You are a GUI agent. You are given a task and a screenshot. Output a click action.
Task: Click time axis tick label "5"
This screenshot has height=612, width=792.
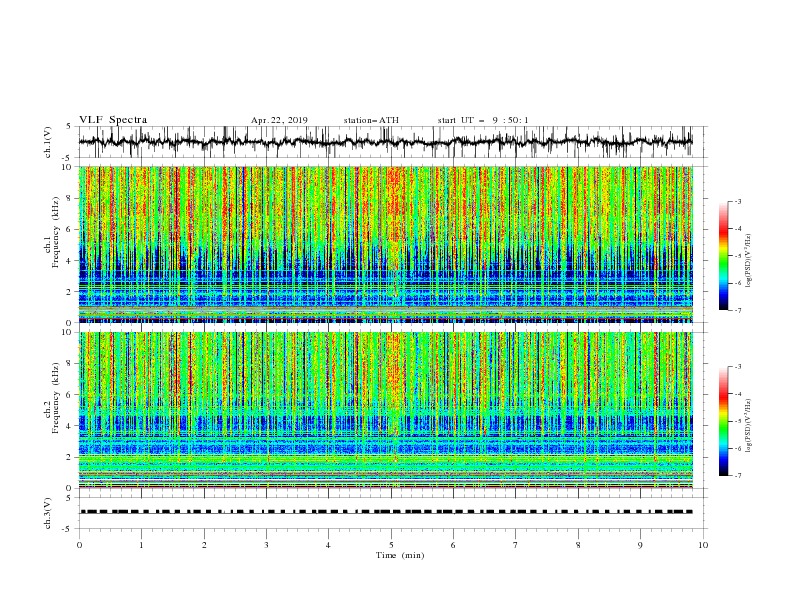coord(391,545)
